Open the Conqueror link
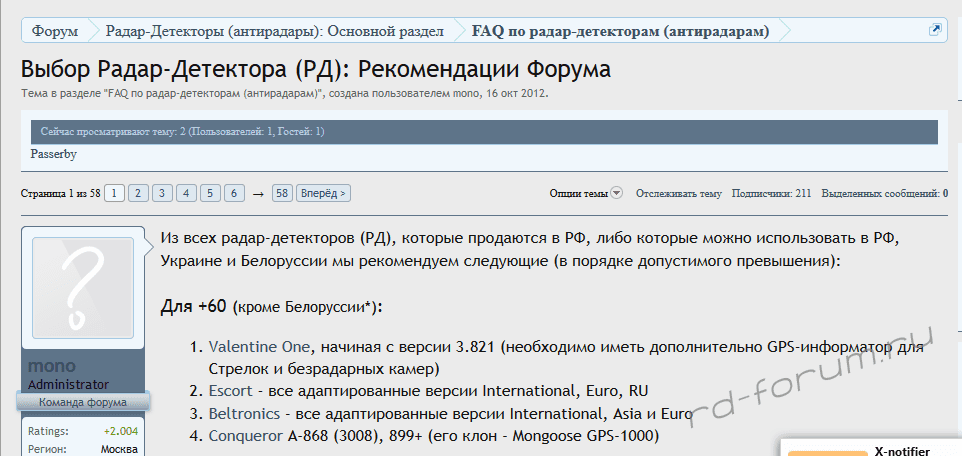Image resolution: width=962 pixels, height=456 pixels. pos(245,436)
